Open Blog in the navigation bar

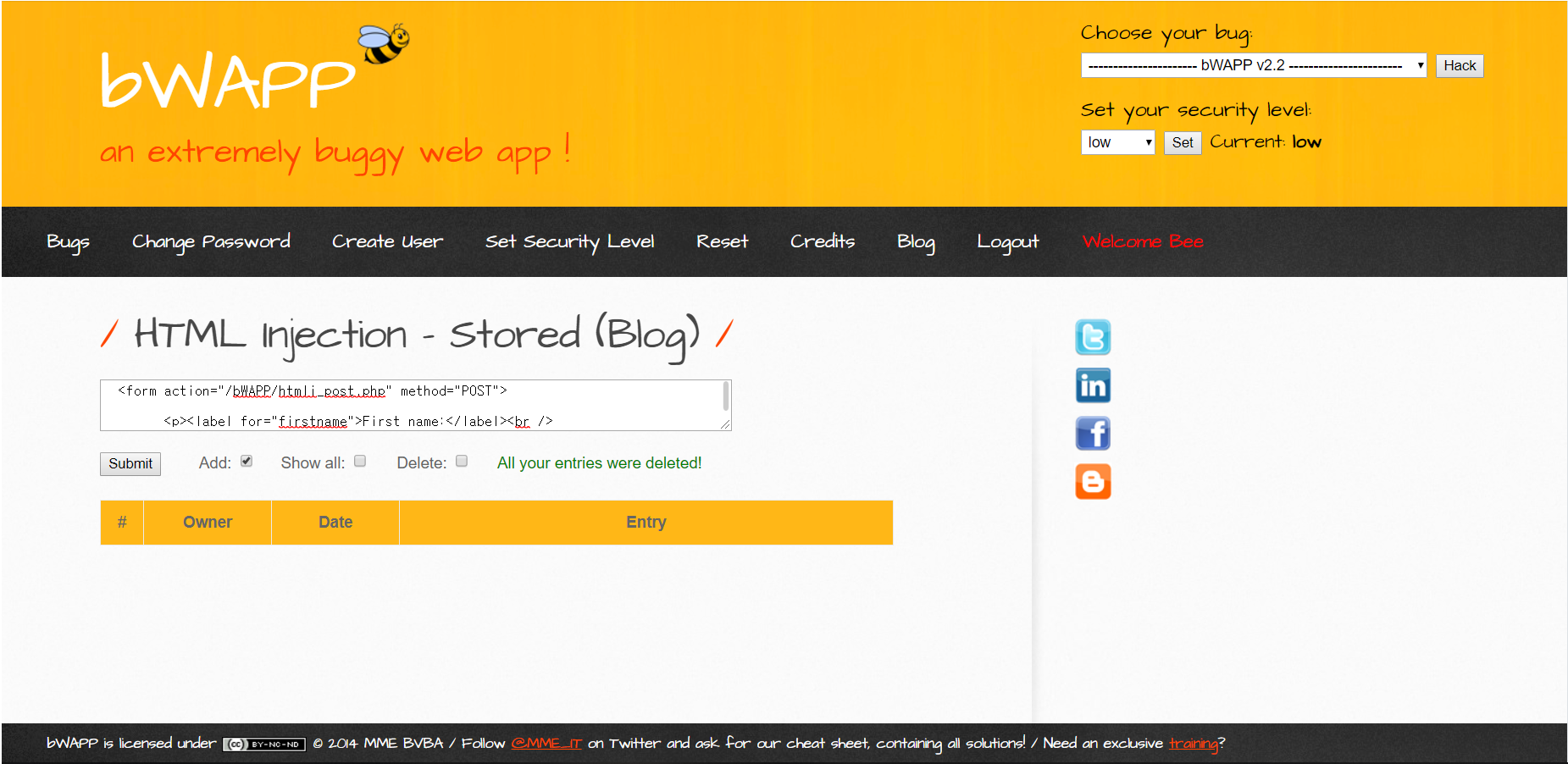(916, 242)
